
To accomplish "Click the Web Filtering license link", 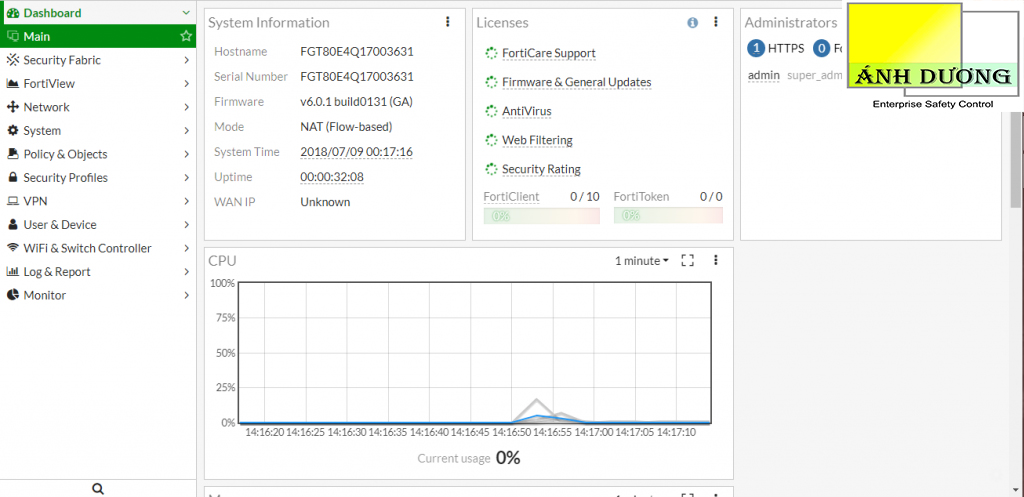I will point(537,140).
